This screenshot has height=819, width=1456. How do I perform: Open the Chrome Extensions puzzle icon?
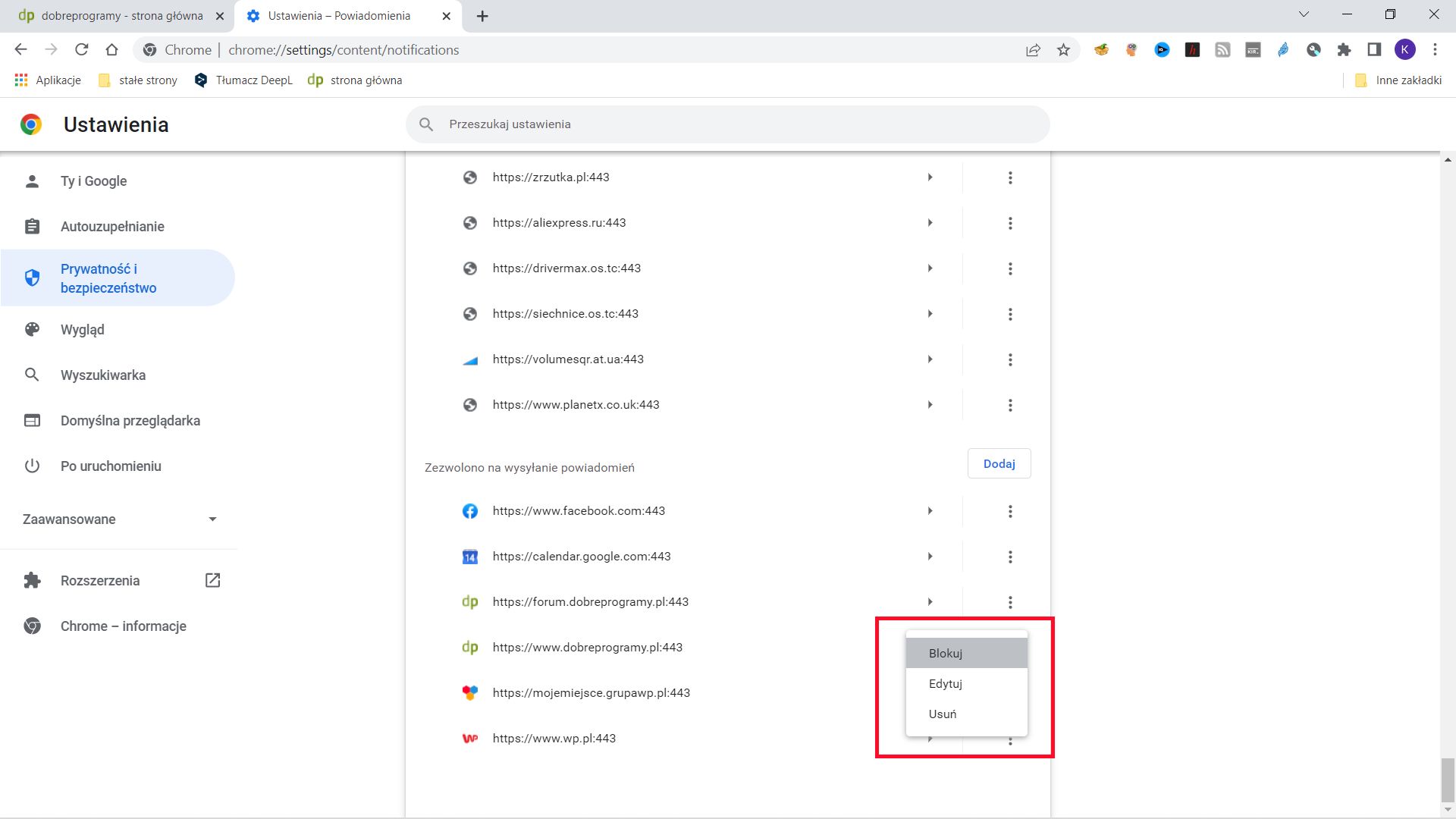click(x=1344, y=49)
